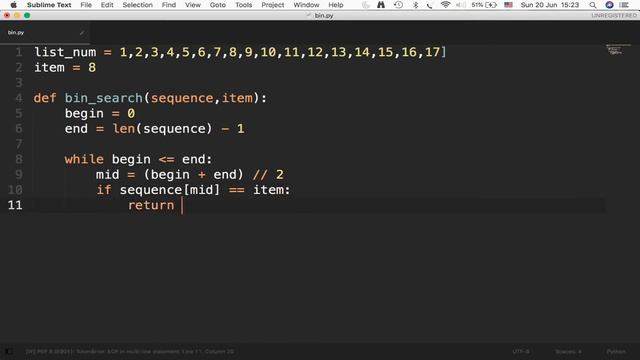
Task: Click the bin_search function name
Action: (104, 98)
